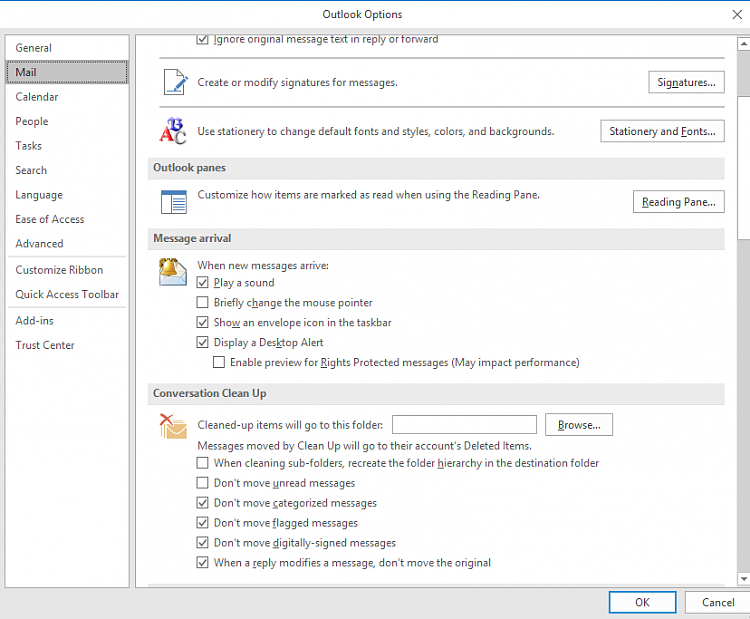Toggle Display a Desktop Alert checkbox
This screenshot has height=619, width=750.
pos(202,343)
